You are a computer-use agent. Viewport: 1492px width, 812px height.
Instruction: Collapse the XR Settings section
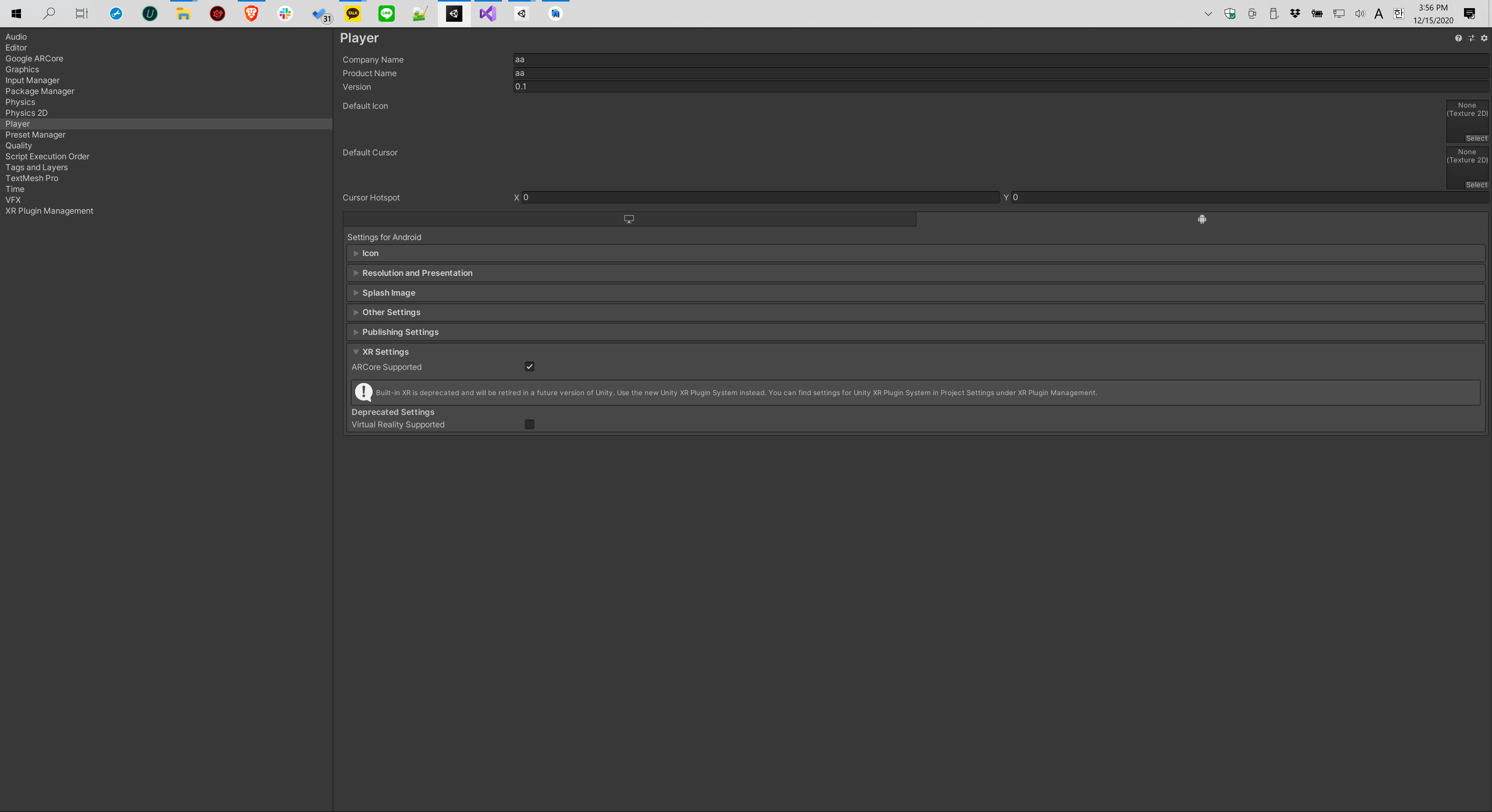385,352
